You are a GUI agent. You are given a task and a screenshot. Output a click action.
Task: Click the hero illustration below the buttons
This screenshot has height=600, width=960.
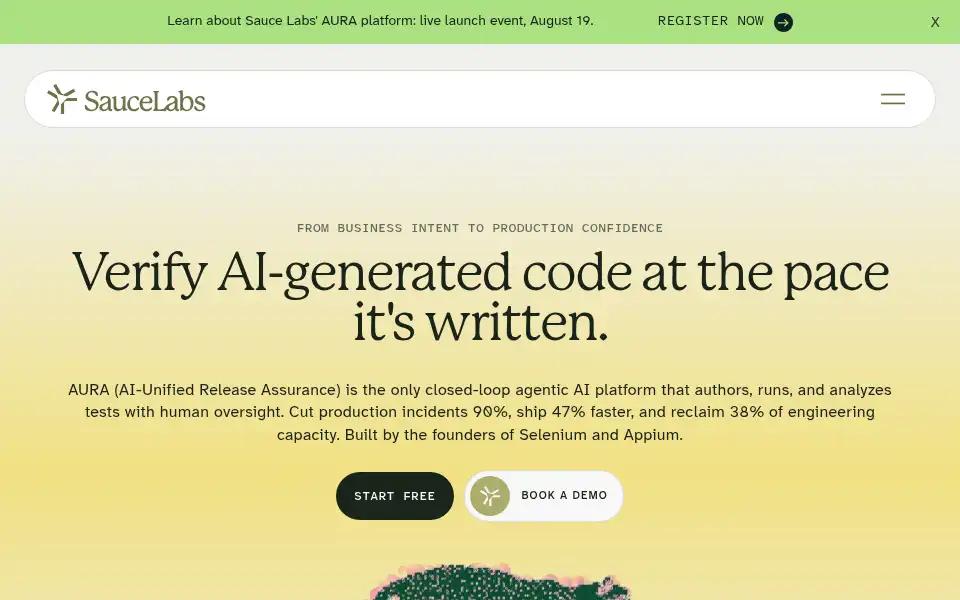501,582
